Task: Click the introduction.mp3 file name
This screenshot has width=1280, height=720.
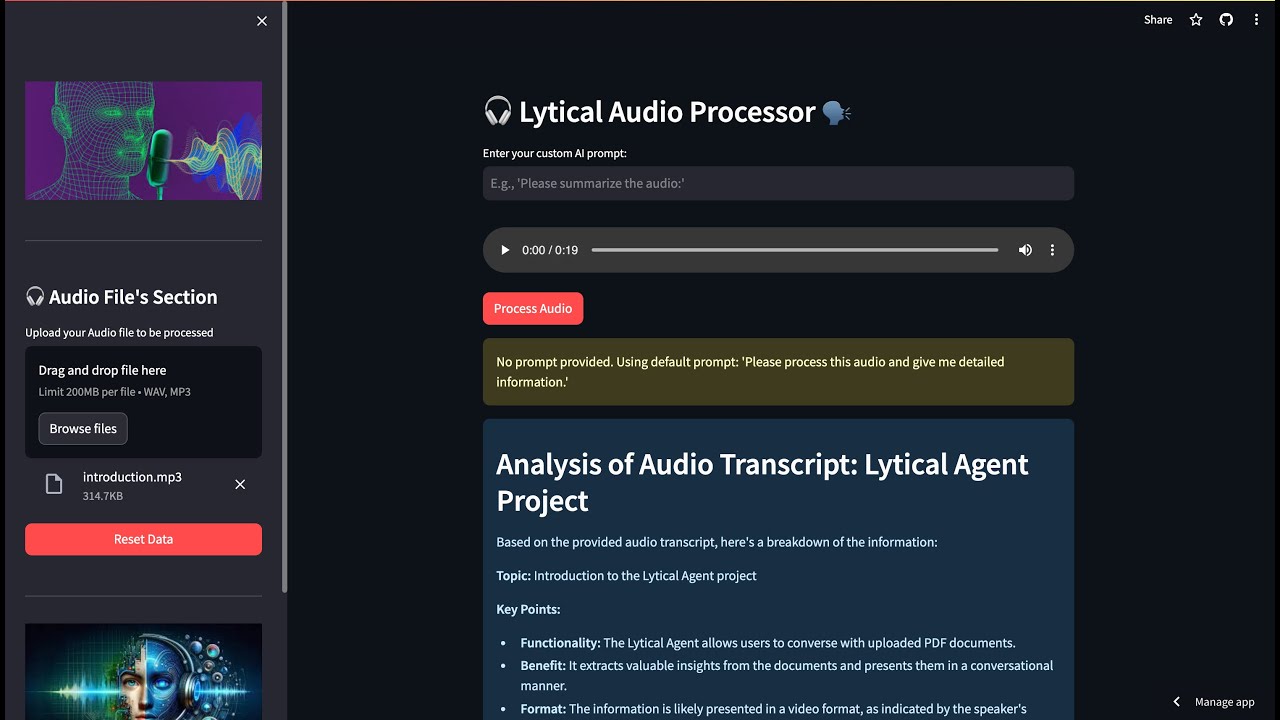Action: pyautogui.click(x=132, y=477)
